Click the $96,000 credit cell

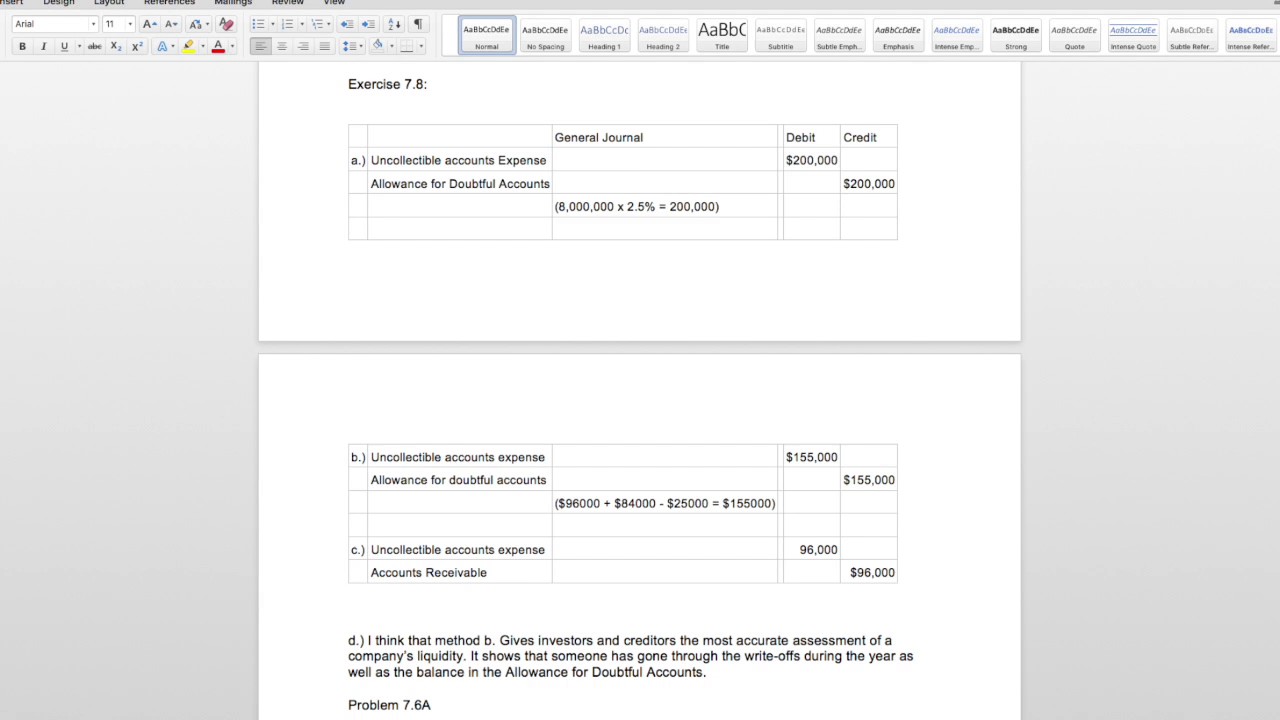869,572
